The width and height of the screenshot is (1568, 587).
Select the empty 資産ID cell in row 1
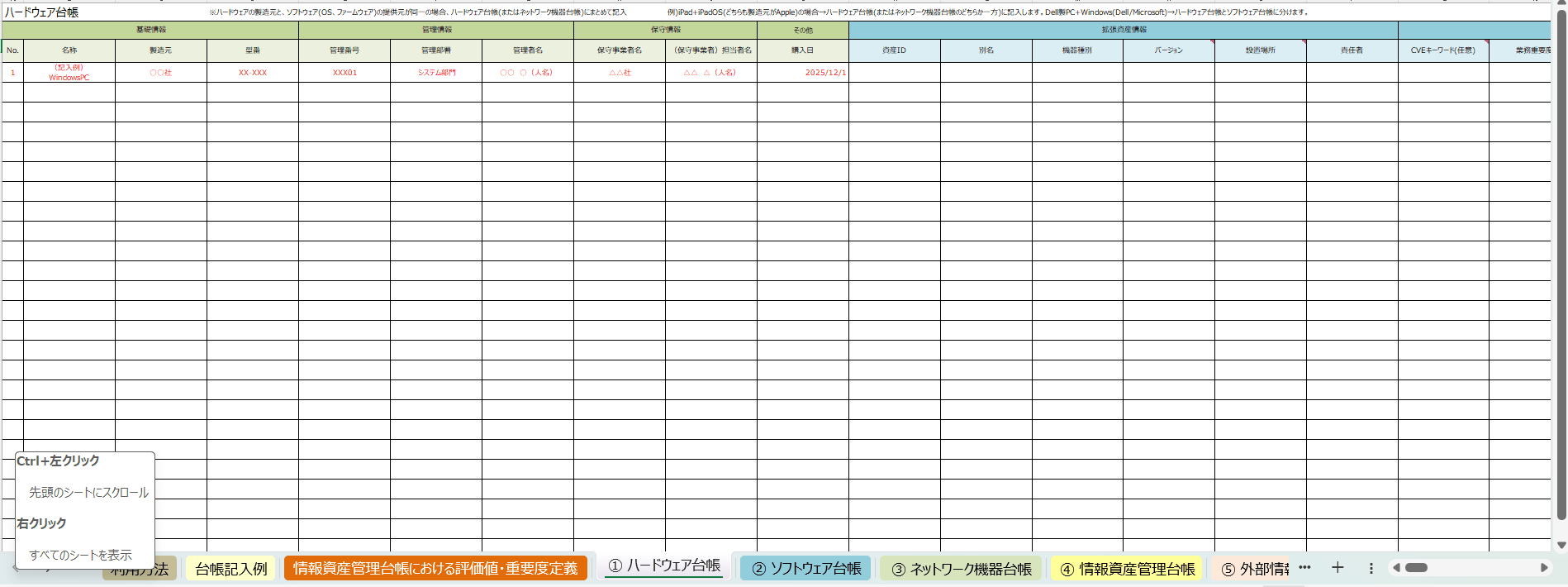[x=895, y=73]
